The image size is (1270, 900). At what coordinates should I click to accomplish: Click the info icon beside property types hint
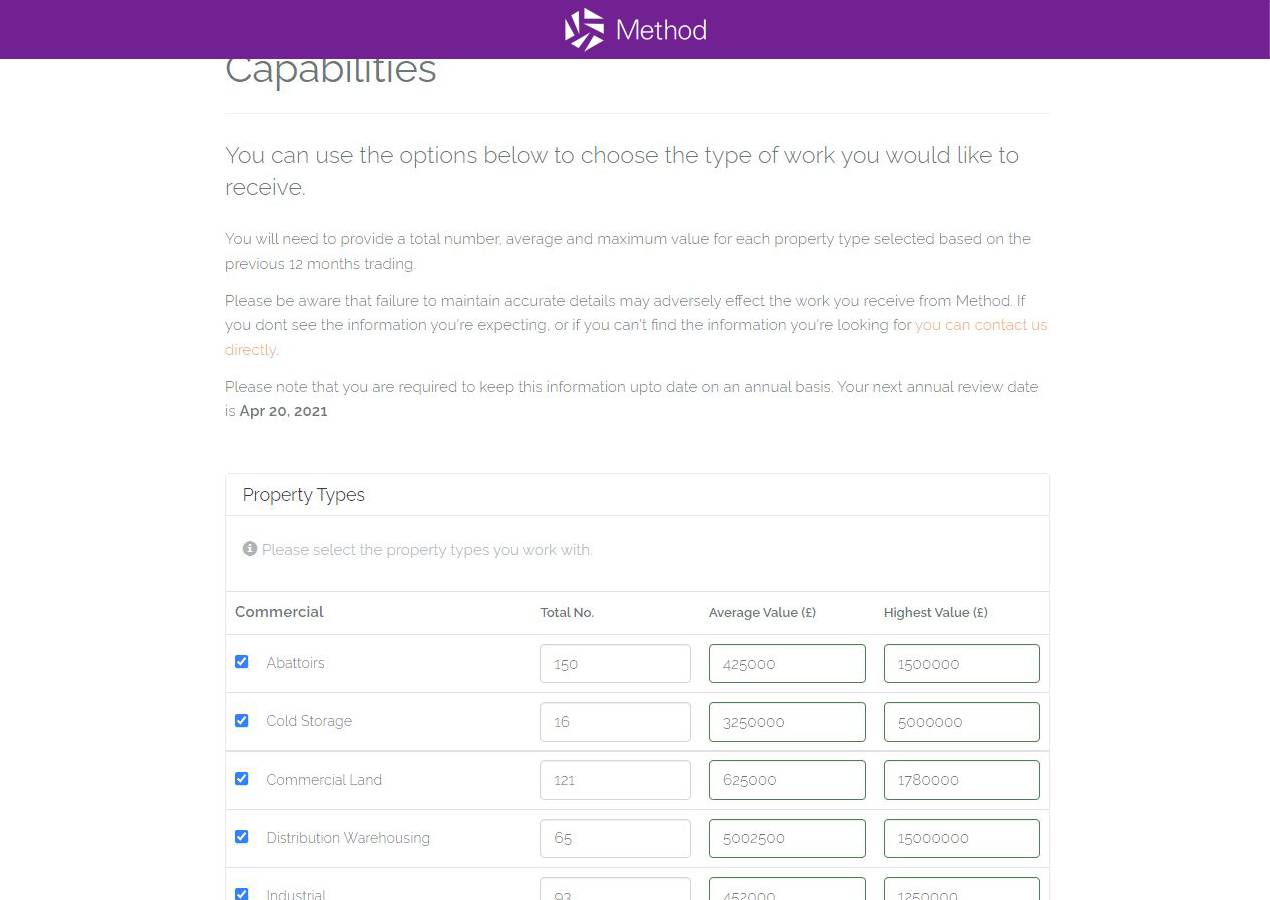tap(250, 549)
